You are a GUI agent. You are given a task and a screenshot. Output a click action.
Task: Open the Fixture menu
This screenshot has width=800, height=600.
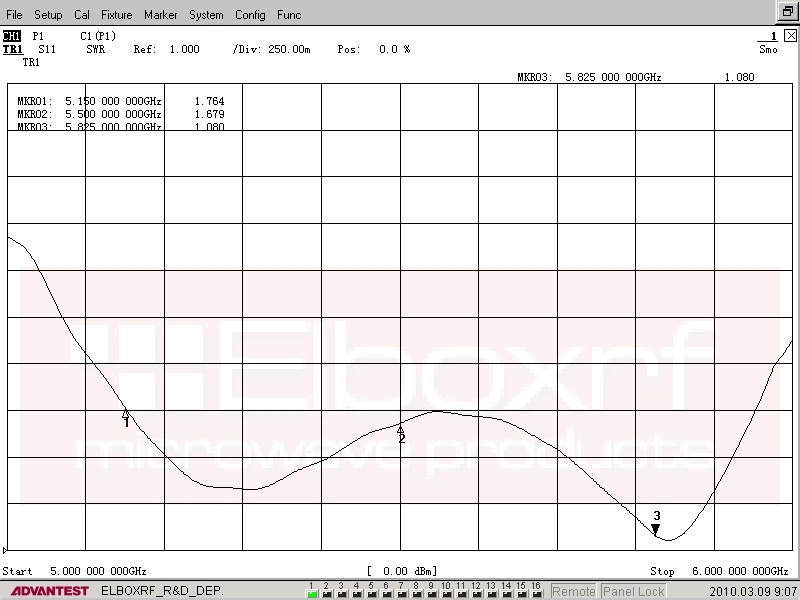click(x=116, y=15)
